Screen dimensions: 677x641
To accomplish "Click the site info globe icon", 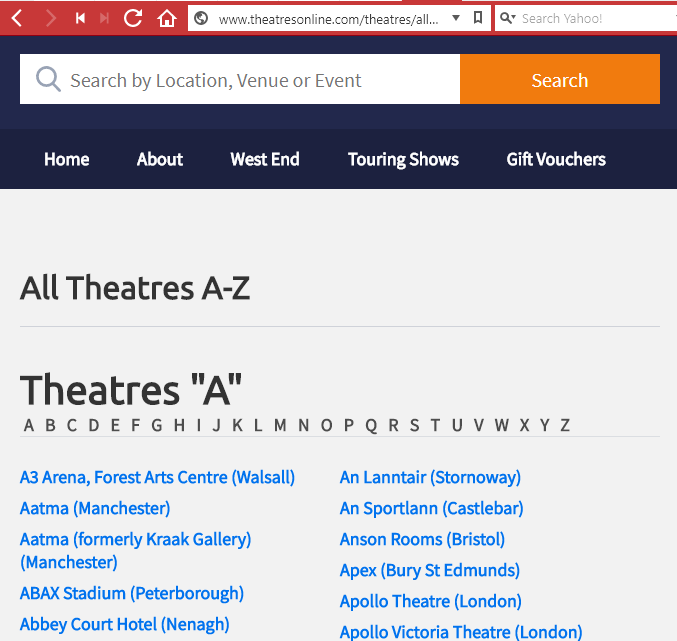I will (x=201, y=19).
